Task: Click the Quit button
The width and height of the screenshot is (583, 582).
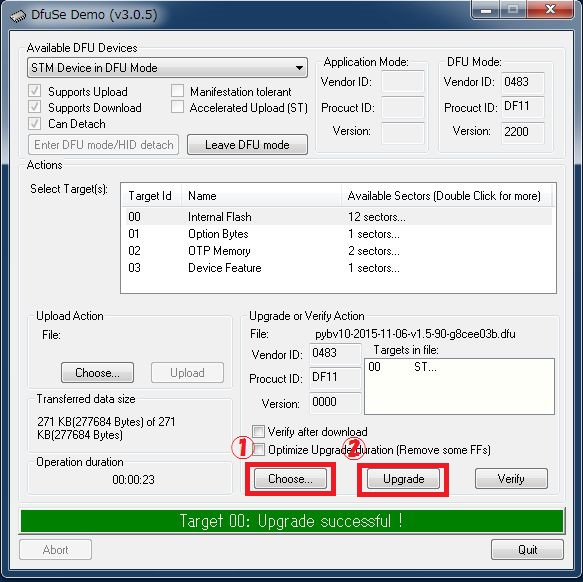Action: click(527, 550)
